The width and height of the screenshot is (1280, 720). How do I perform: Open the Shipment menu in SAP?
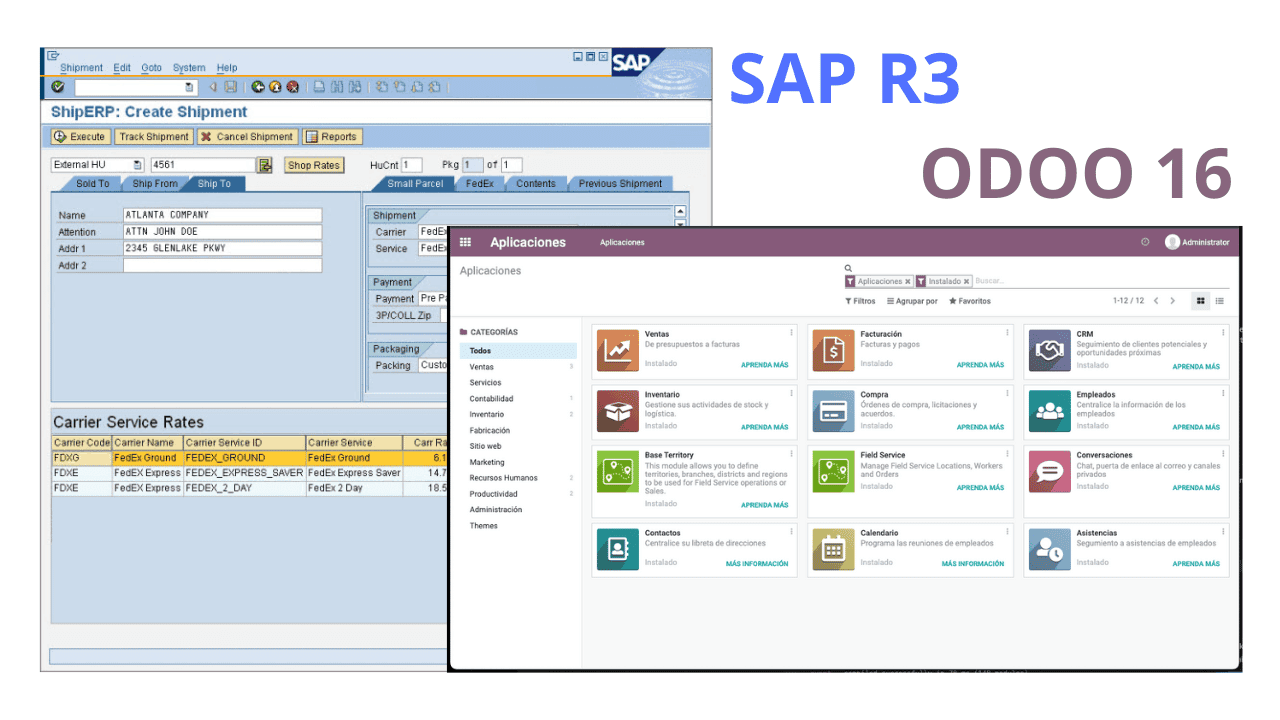point(81,68)
